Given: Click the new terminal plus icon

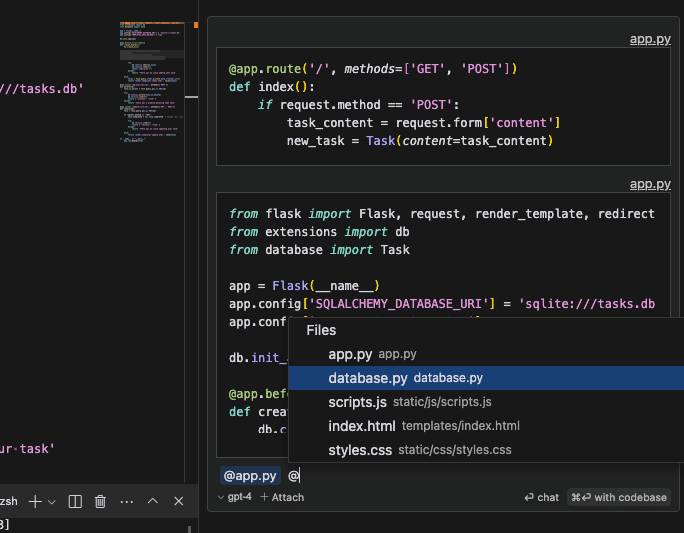Looking at the screenshot, I should click(35, 501).
